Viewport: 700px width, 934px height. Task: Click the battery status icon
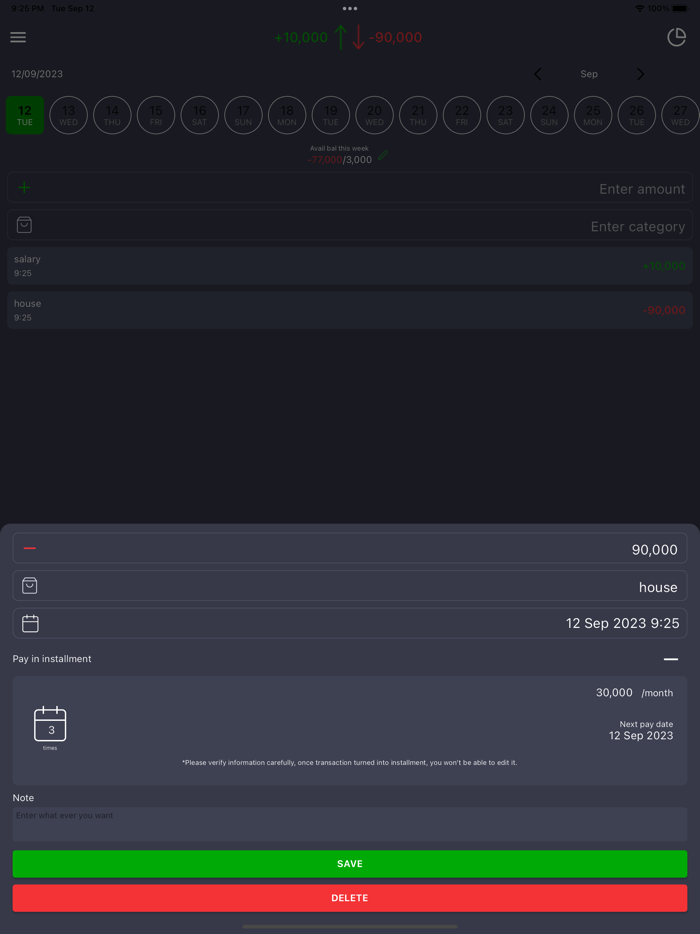[x=680, y=8]
